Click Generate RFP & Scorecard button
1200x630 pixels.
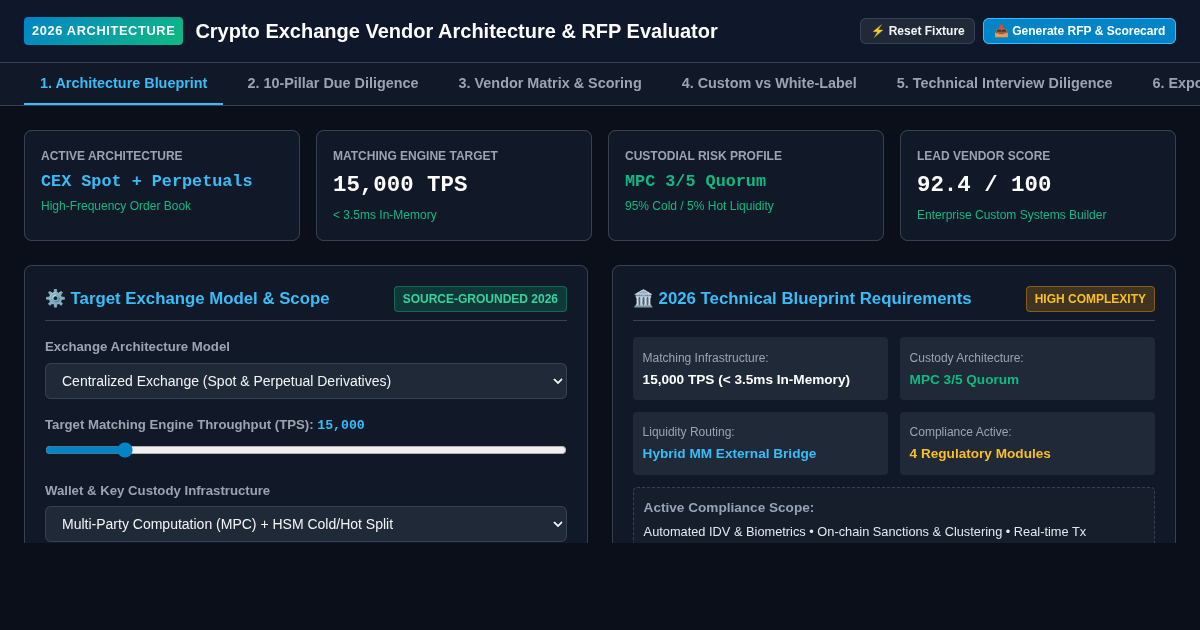click(x=1079, y=31)
